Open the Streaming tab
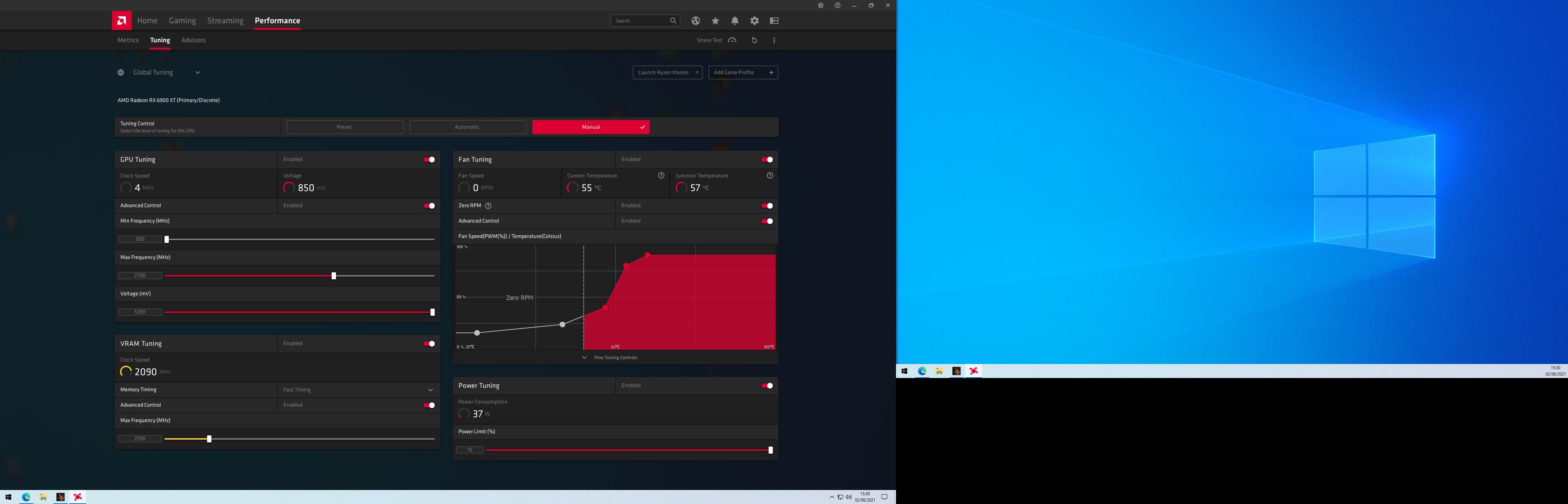Viewport: 1568px width, 504px height. tap(225, 21)
